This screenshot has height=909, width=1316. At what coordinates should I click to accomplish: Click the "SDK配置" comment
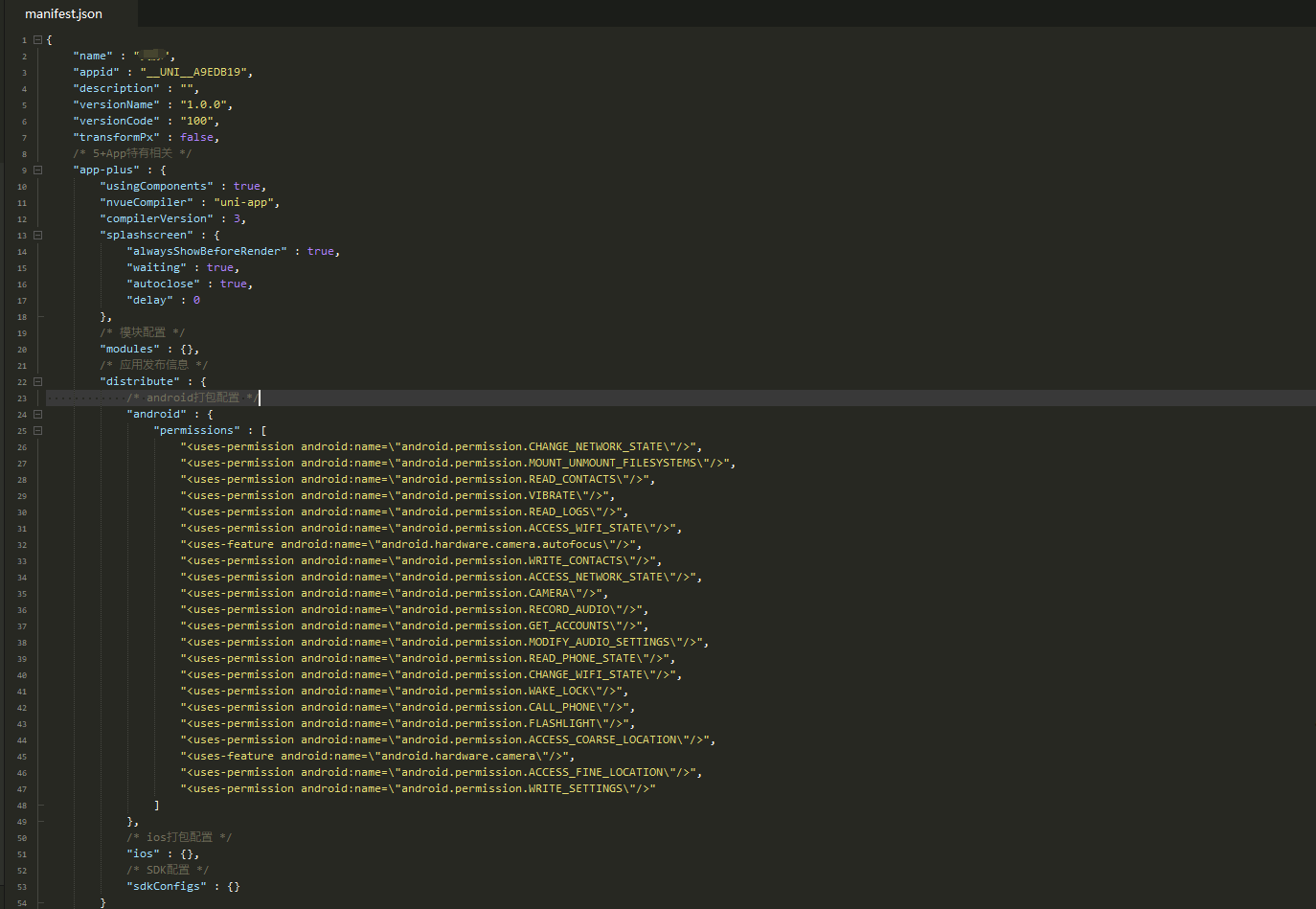click(x=168, y=870)
